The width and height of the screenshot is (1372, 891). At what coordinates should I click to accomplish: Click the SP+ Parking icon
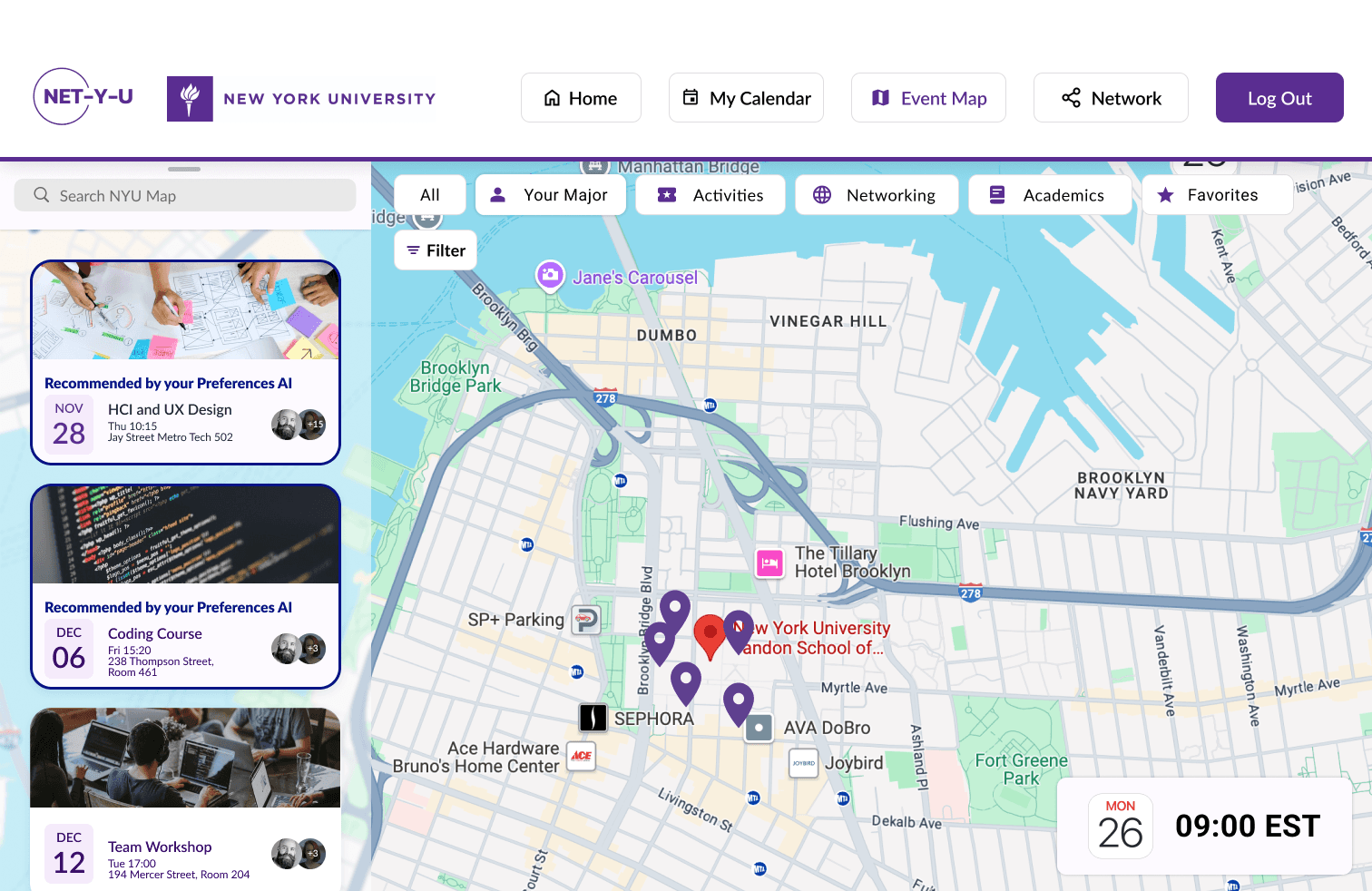pyautogui.click(x=585, y=620)
